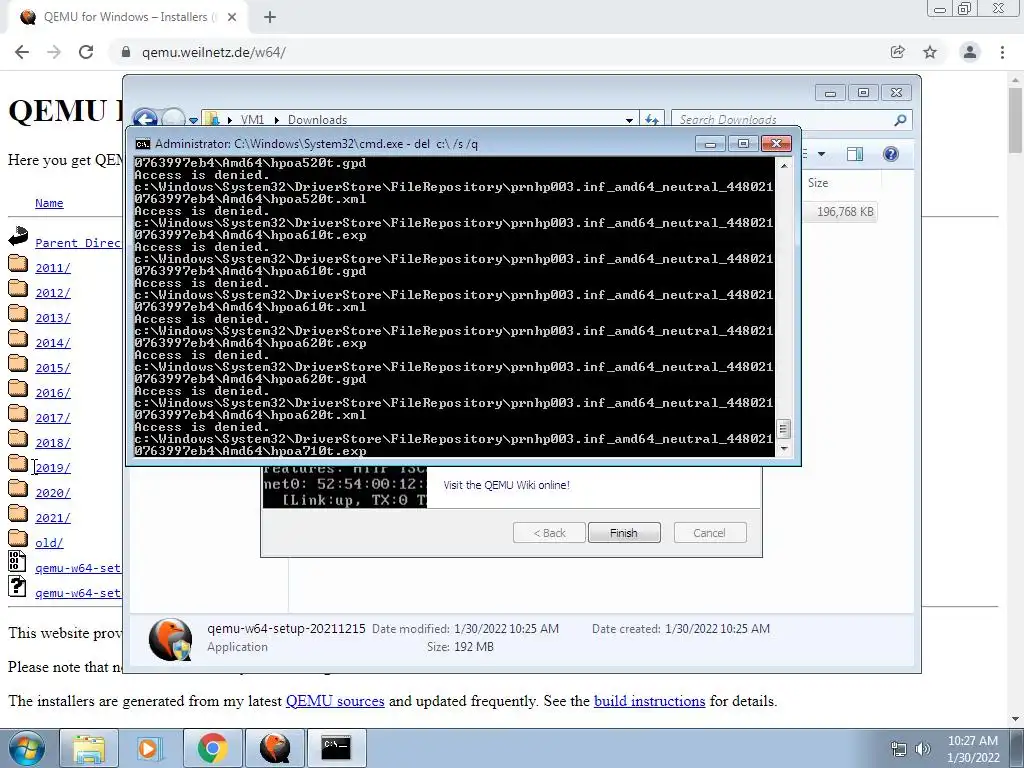Click the unknown-file question mark icon

[17, 586]
